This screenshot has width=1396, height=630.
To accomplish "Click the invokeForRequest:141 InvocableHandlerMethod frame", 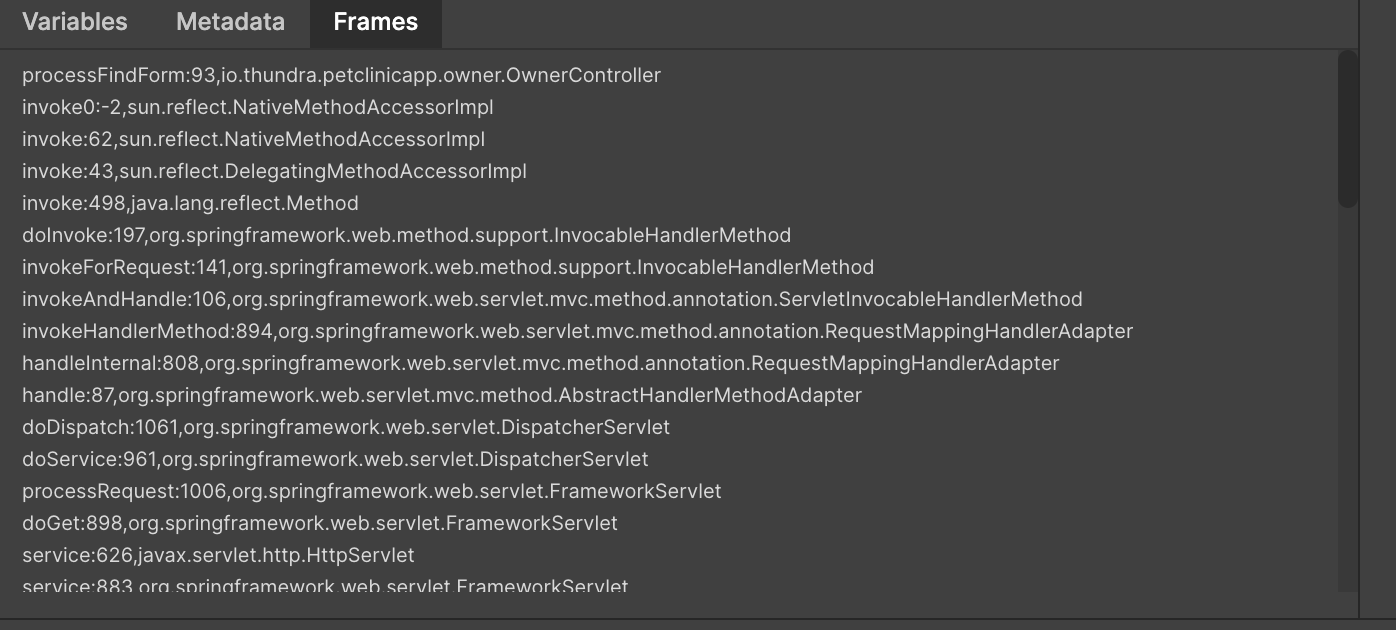I will click(x=448, y=267).
